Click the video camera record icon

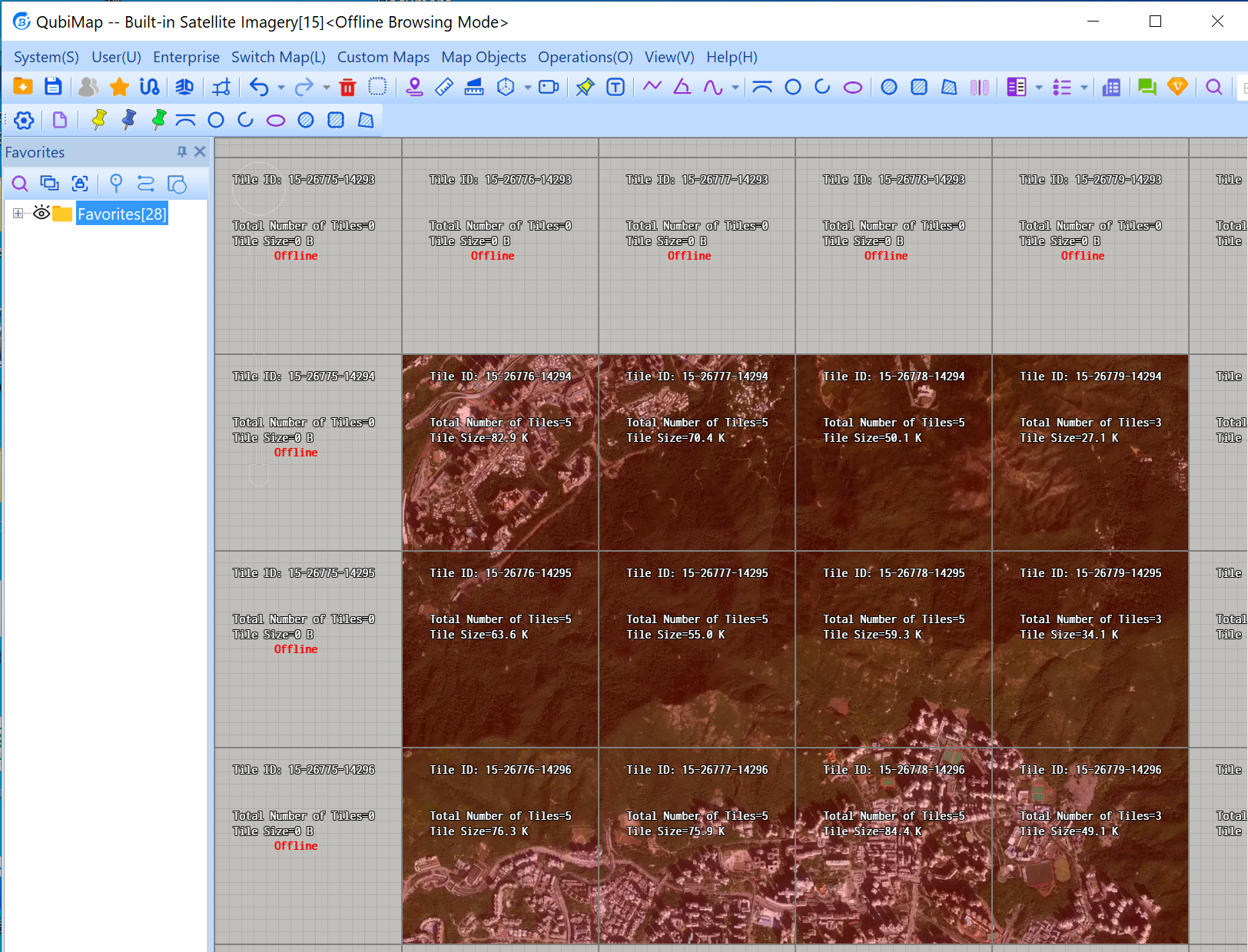(x=549, y=87)
